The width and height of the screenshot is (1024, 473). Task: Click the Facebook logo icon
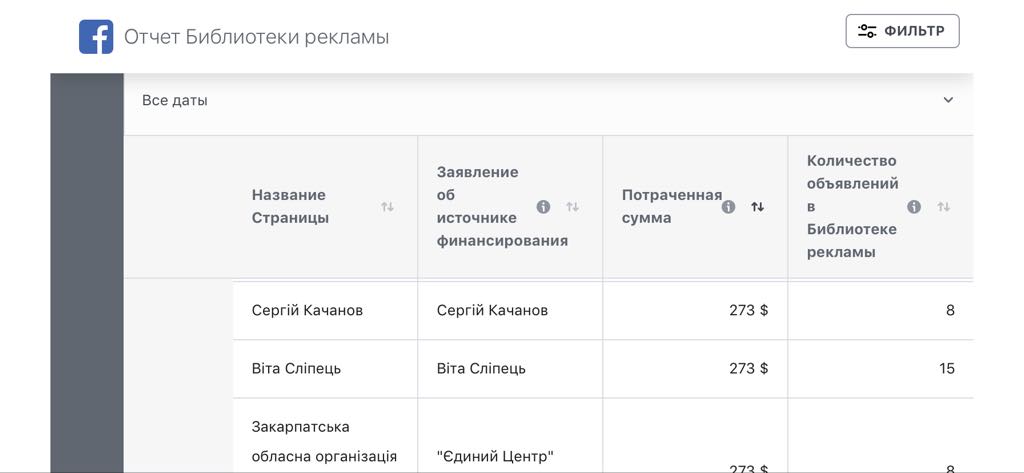[96, 37]
